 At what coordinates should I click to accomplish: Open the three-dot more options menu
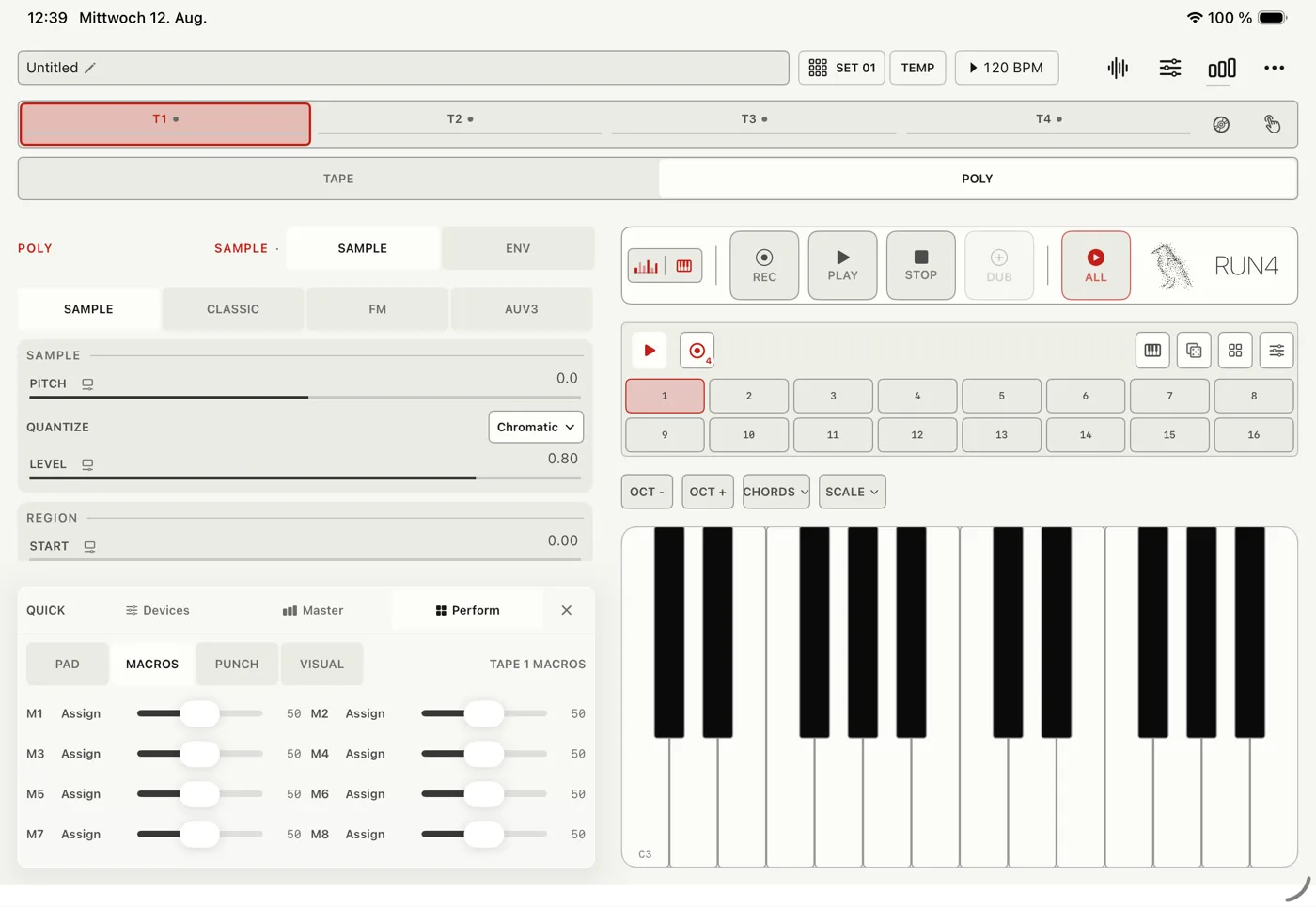[1275, 68]
